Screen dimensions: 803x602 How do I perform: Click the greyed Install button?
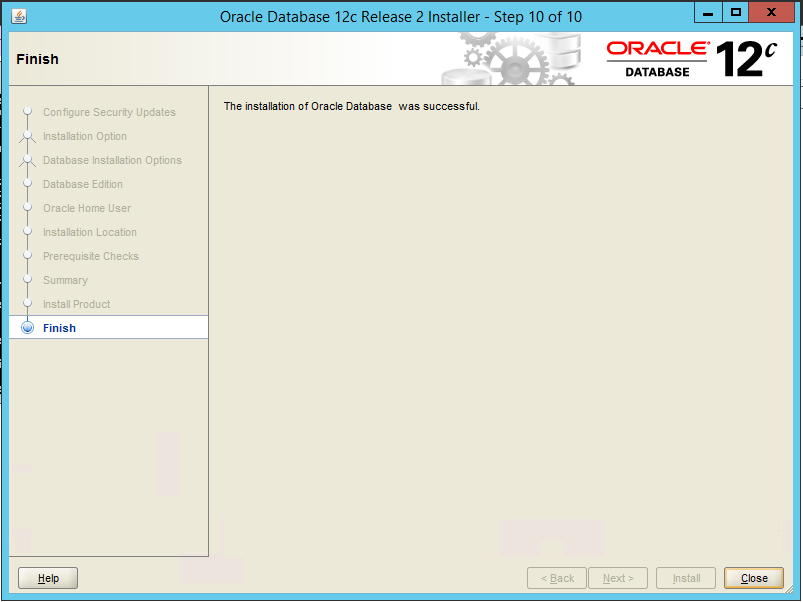(686, 578)
